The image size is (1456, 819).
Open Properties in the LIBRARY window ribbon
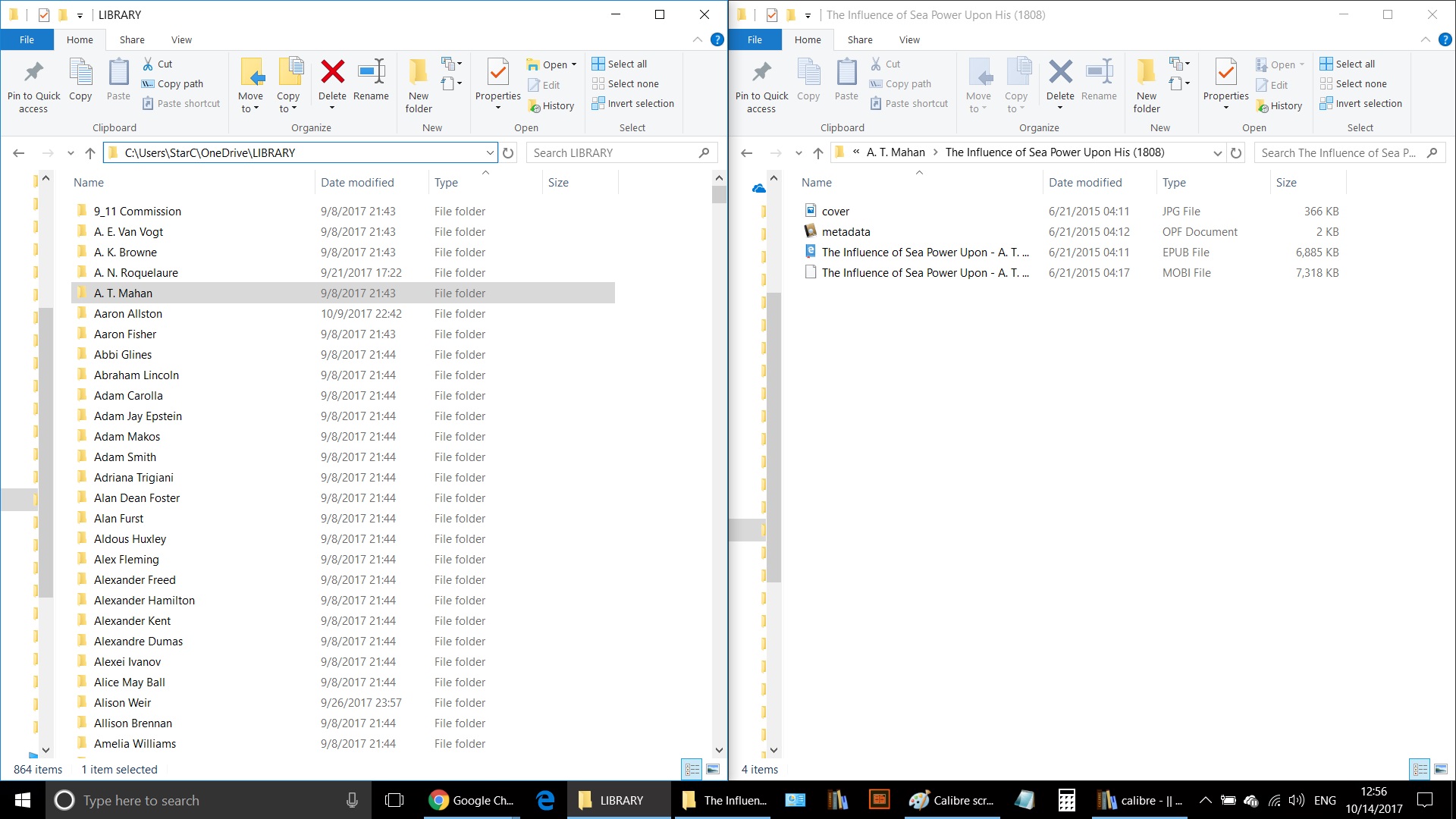(497, 74)
